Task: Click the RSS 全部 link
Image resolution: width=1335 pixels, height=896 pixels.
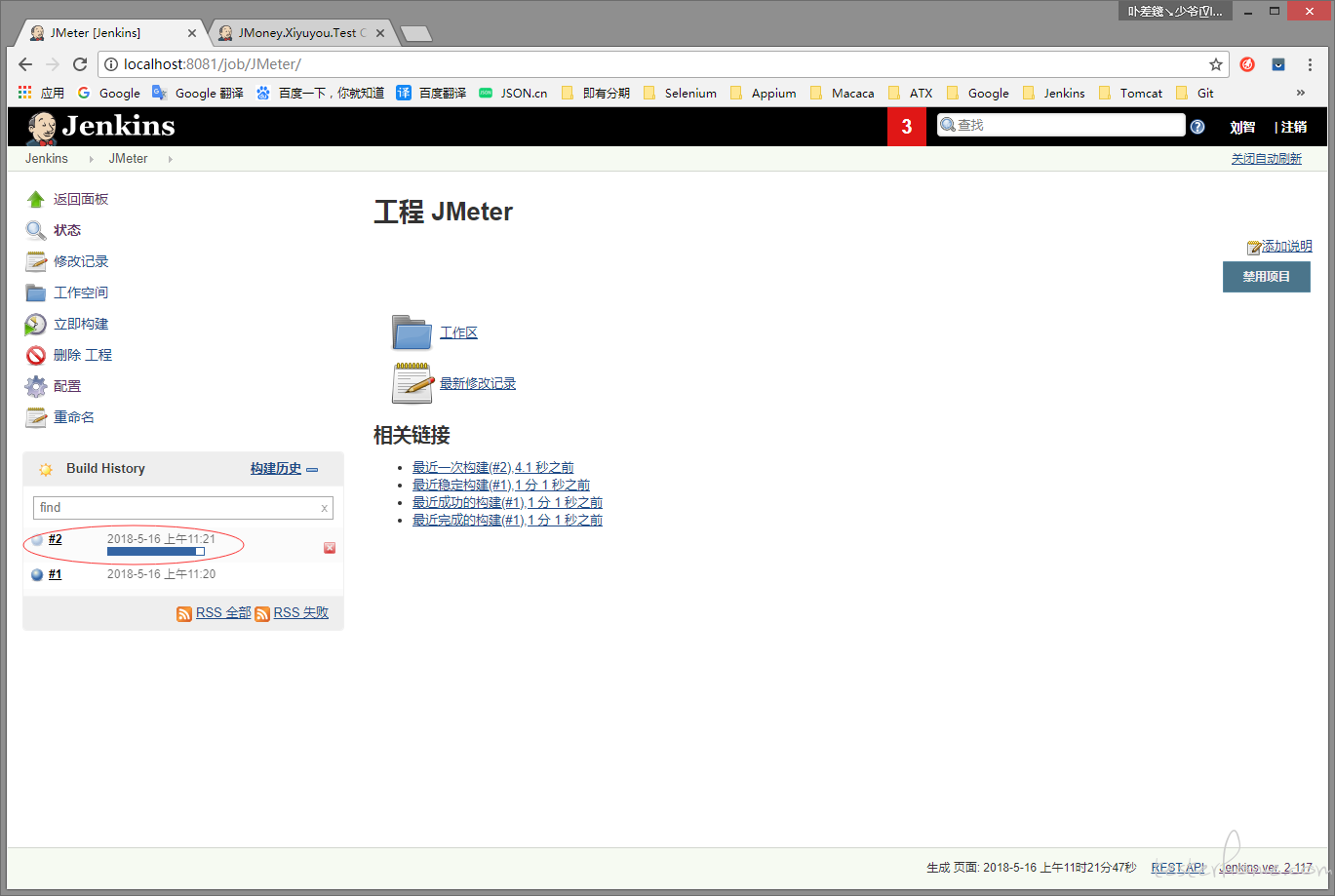Action: tap(223, 613)
